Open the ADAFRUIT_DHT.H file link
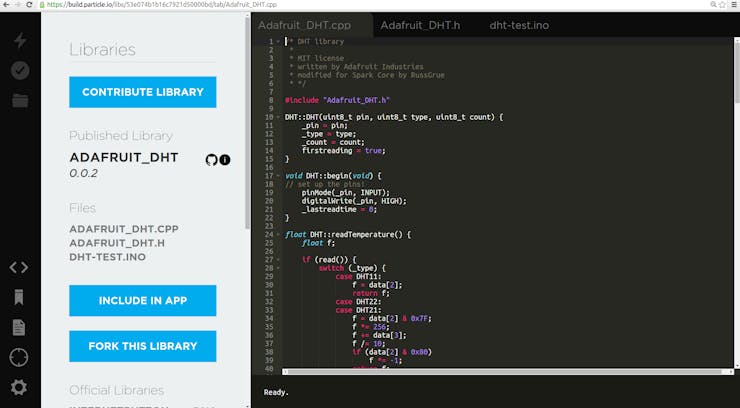 [x=117, y=243]
